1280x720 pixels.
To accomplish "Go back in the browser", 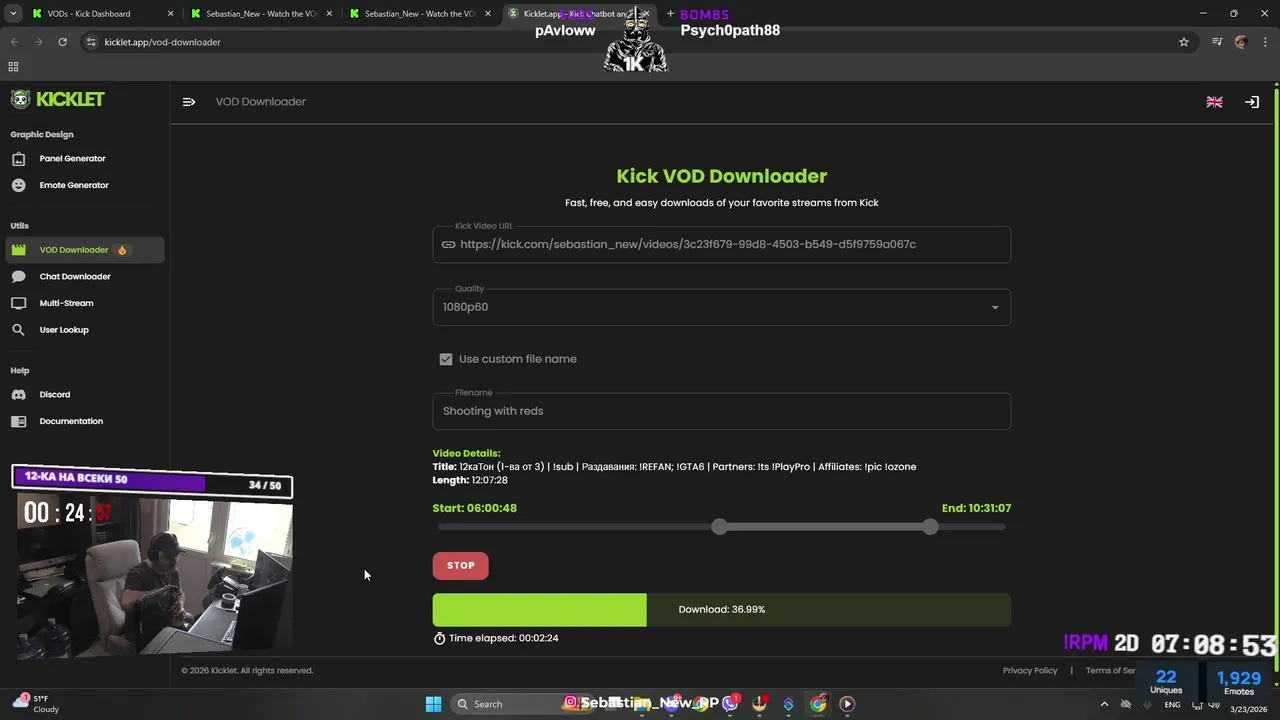I will tap(14, 42).
